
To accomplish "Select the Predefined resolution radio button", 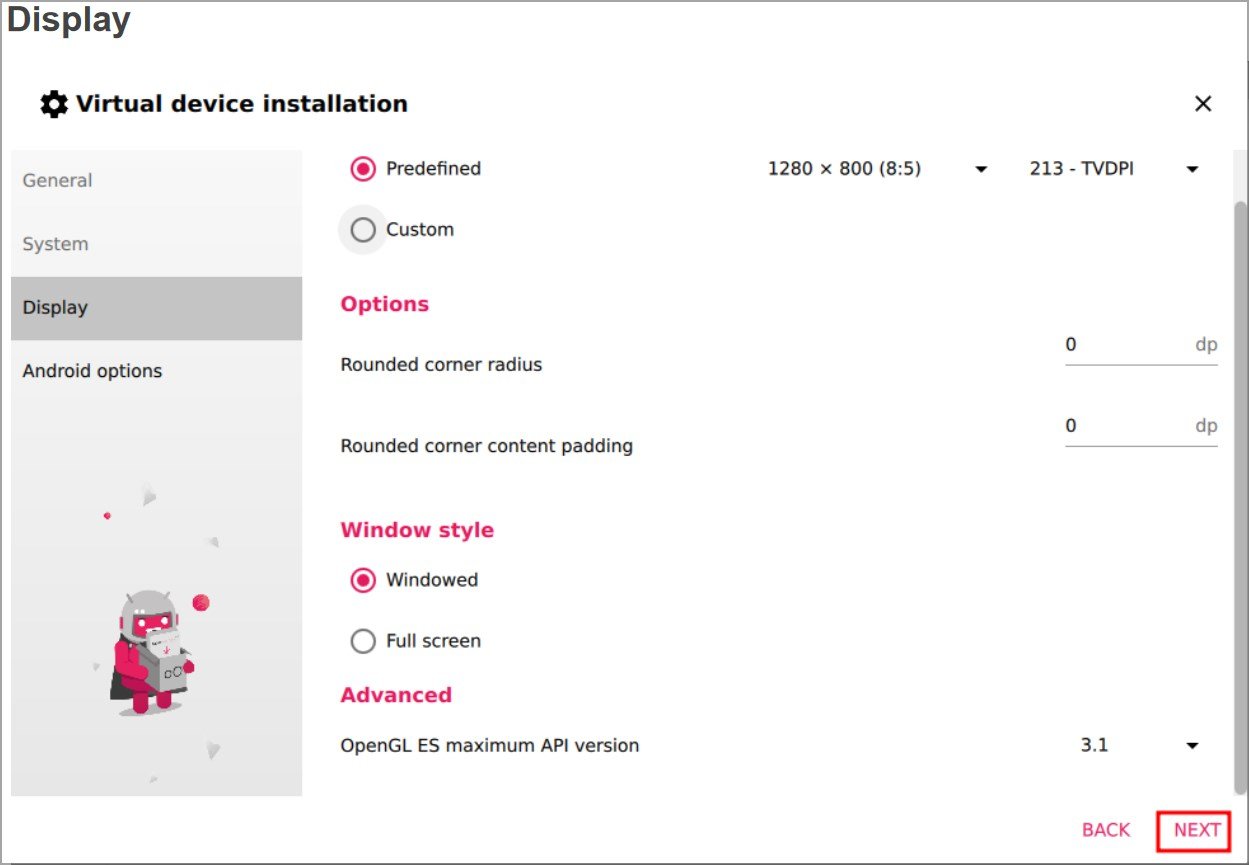I will [363, 169].
